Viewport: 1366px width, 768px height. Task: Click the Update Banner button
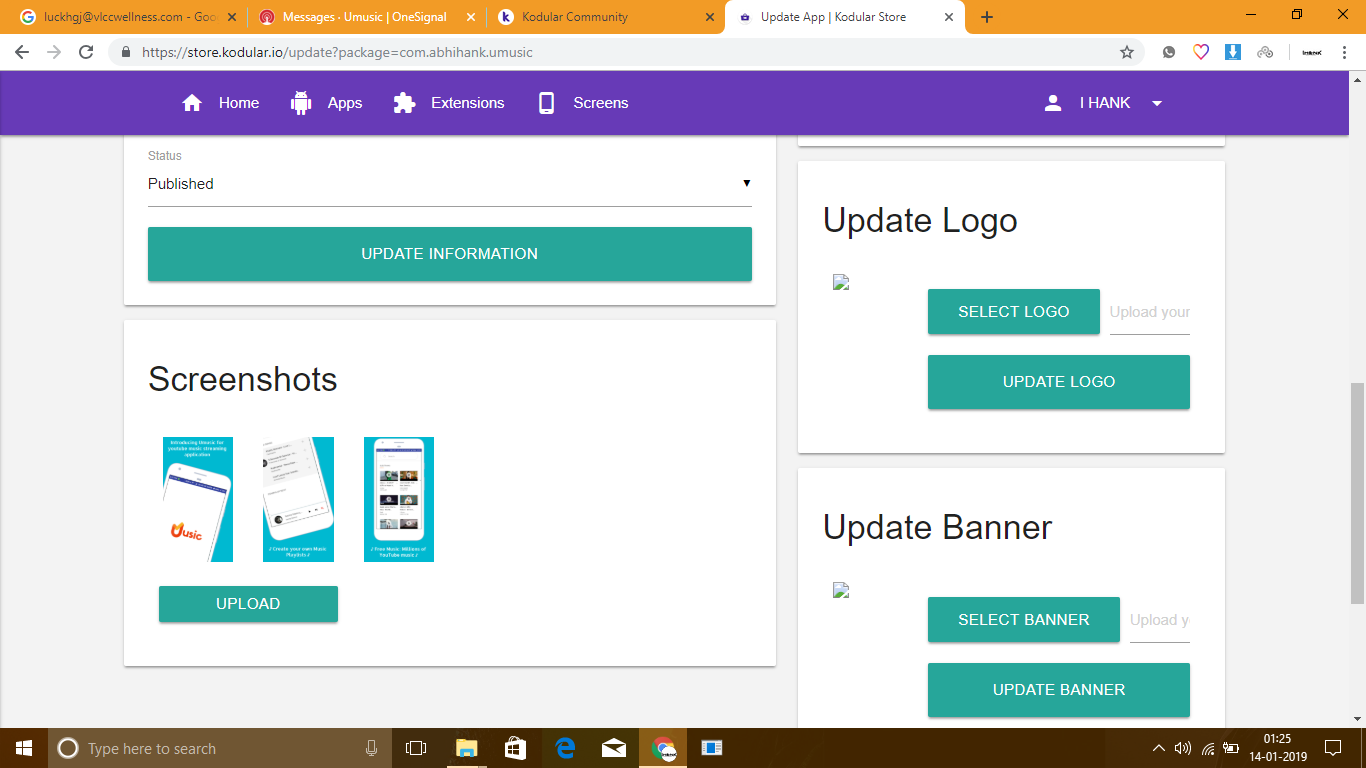1058,690
